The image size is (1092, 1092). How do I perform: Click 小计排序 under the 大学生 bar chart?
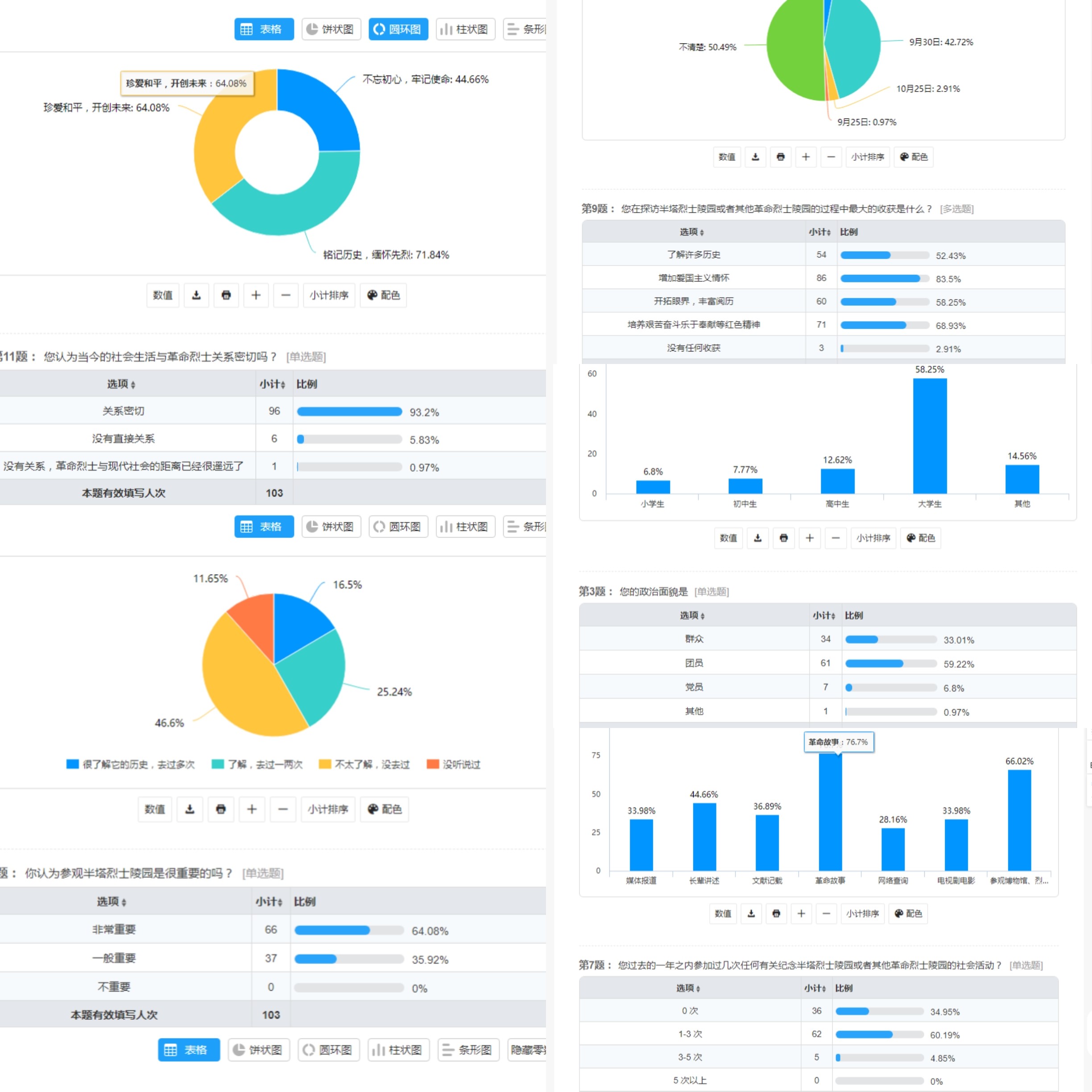coord(873,538)
